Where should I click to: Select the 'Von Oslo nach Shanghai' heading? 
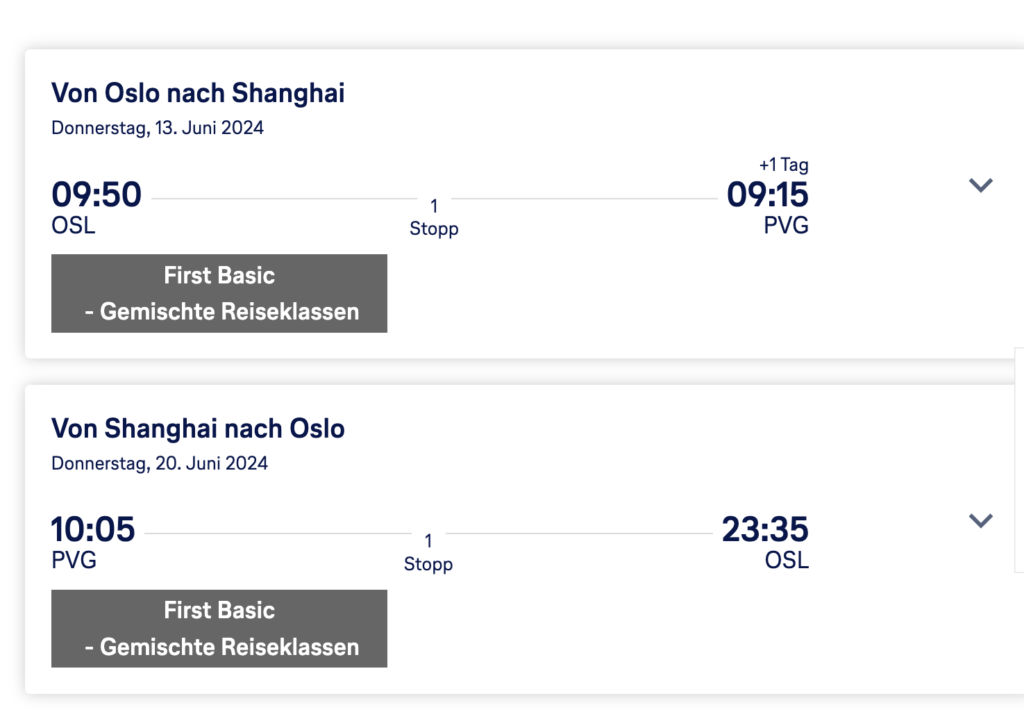(x=198, y=94)
